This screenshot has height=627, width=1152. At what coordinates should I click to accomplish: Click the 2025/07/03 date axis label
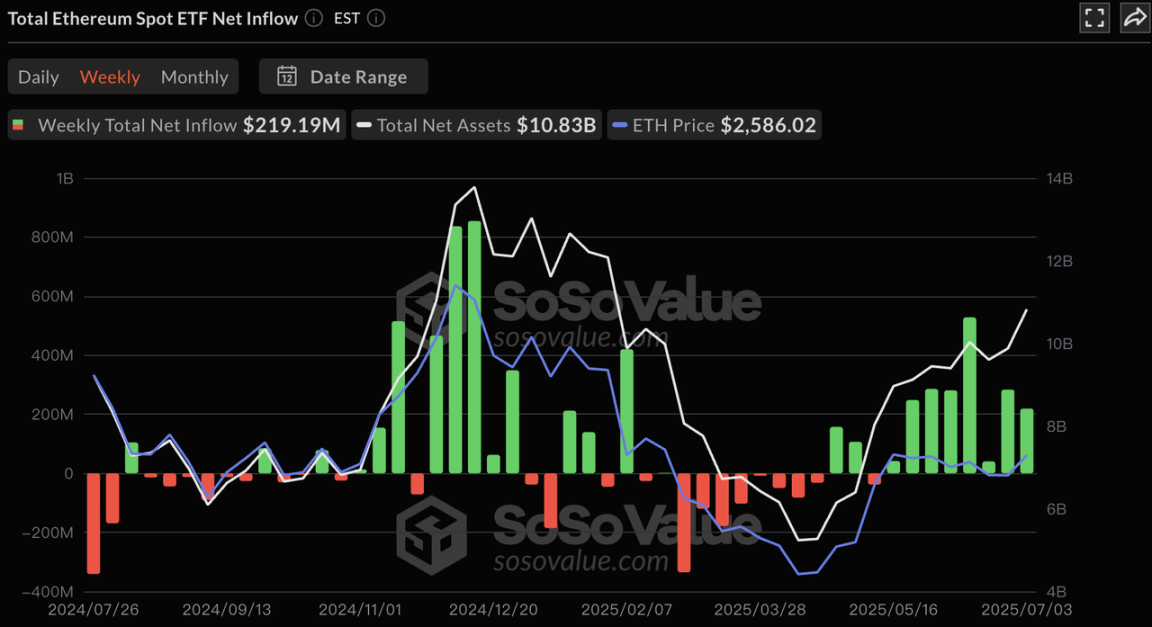coord(1026,609)
